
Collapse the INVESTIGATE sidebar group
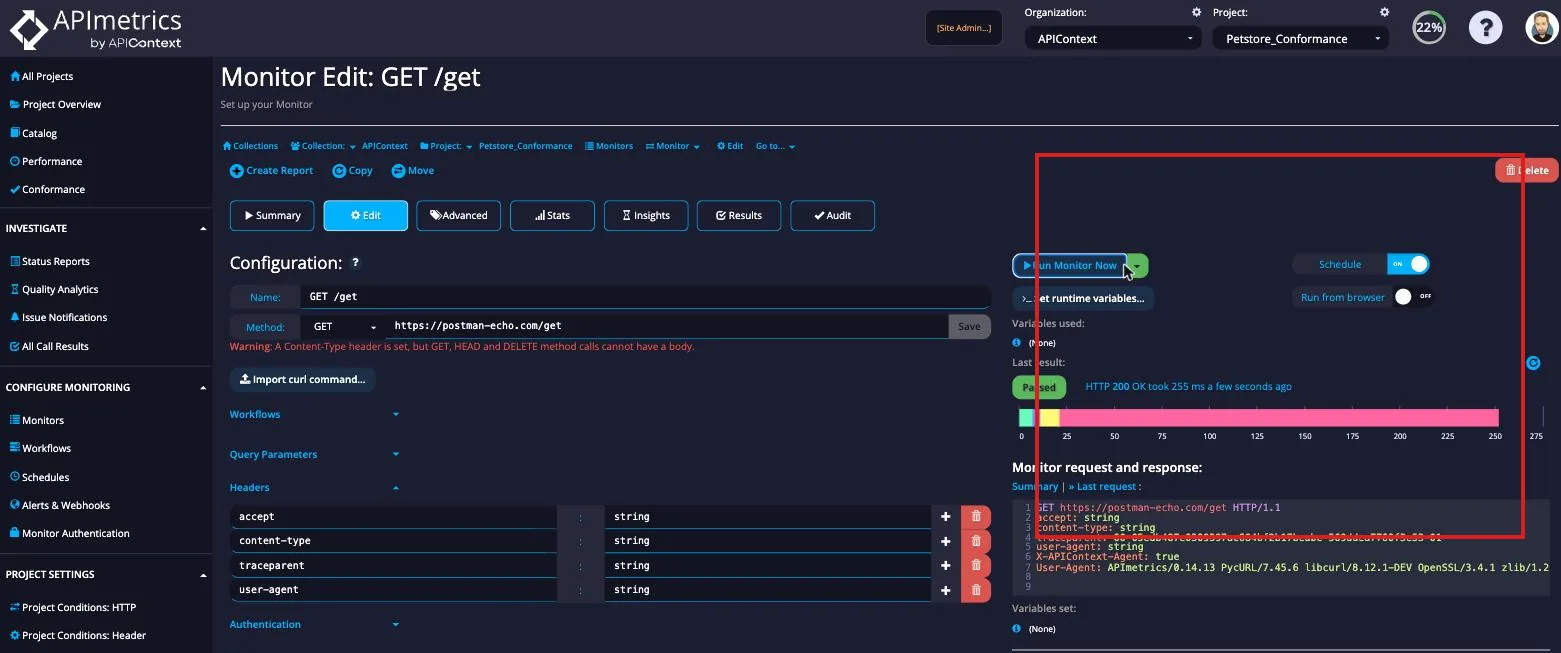tap(204, 228)
